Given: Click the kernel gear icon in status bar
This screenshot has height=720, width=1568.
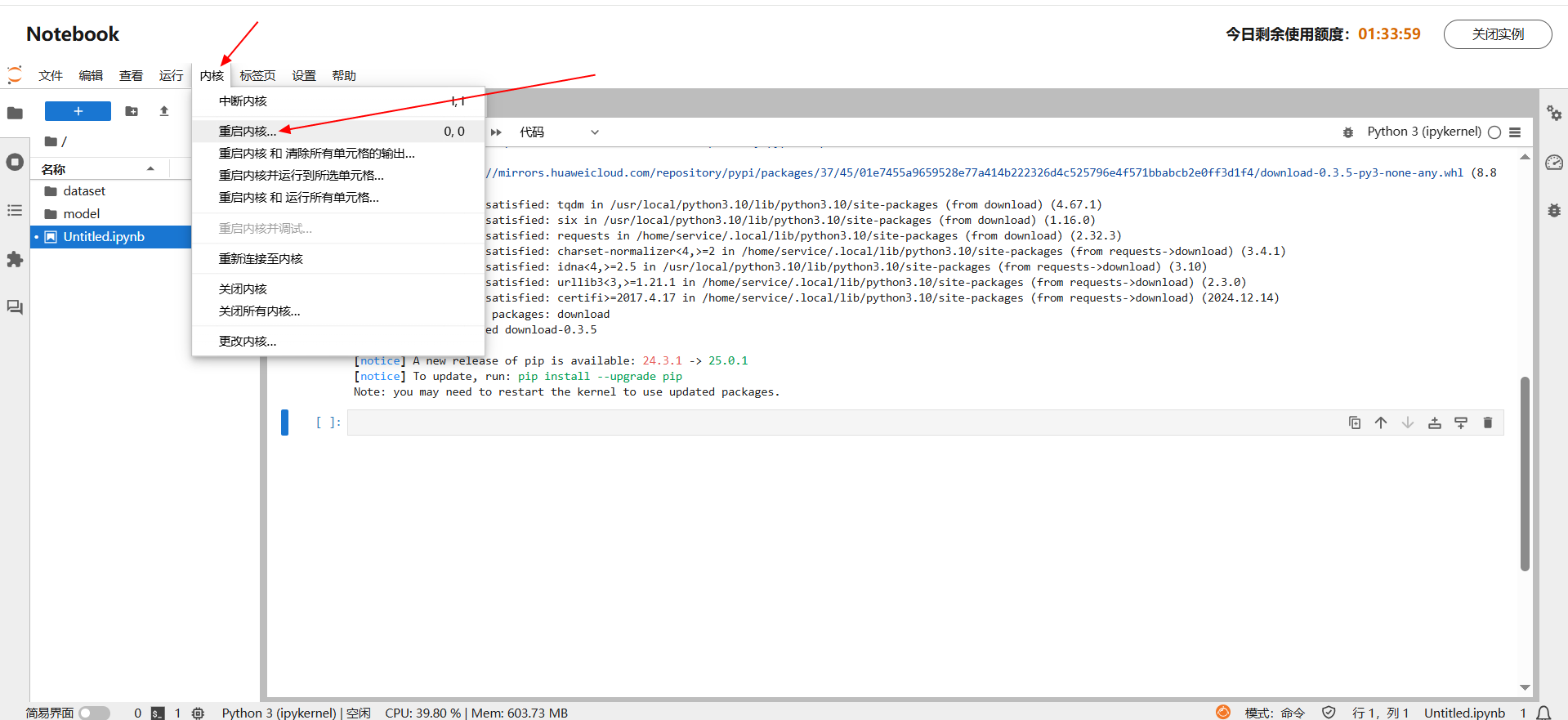Looking at the screenshot, I should point(198,713).
